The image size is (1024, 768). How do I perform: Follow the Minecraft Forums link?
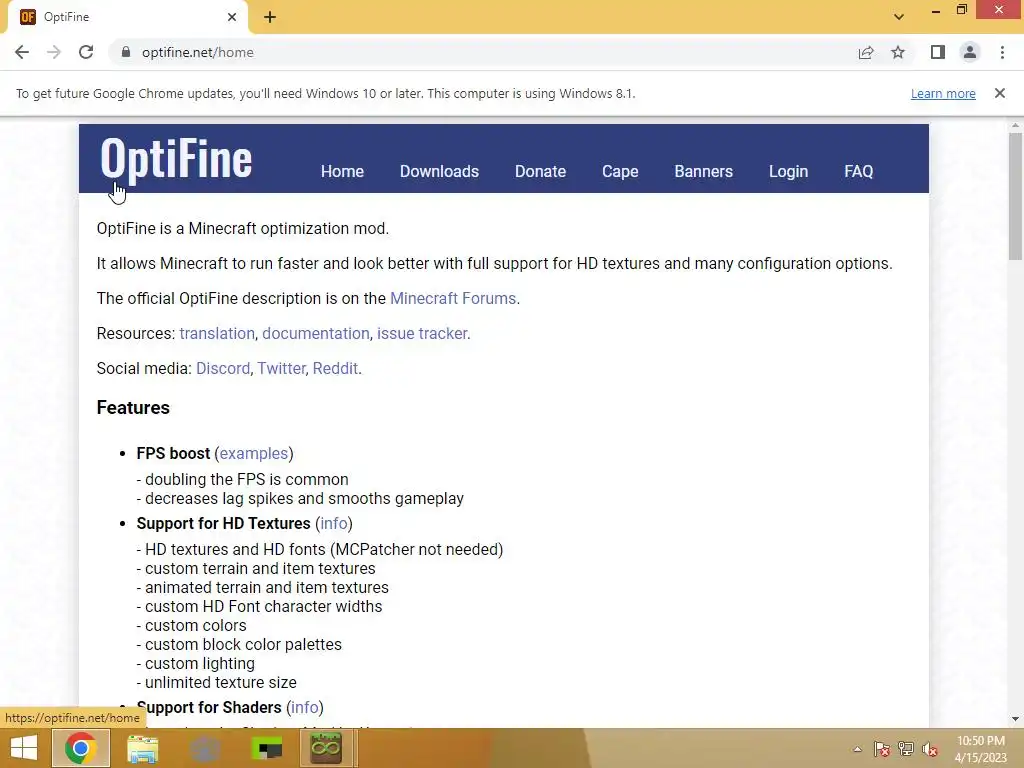(x=453, y=298)
